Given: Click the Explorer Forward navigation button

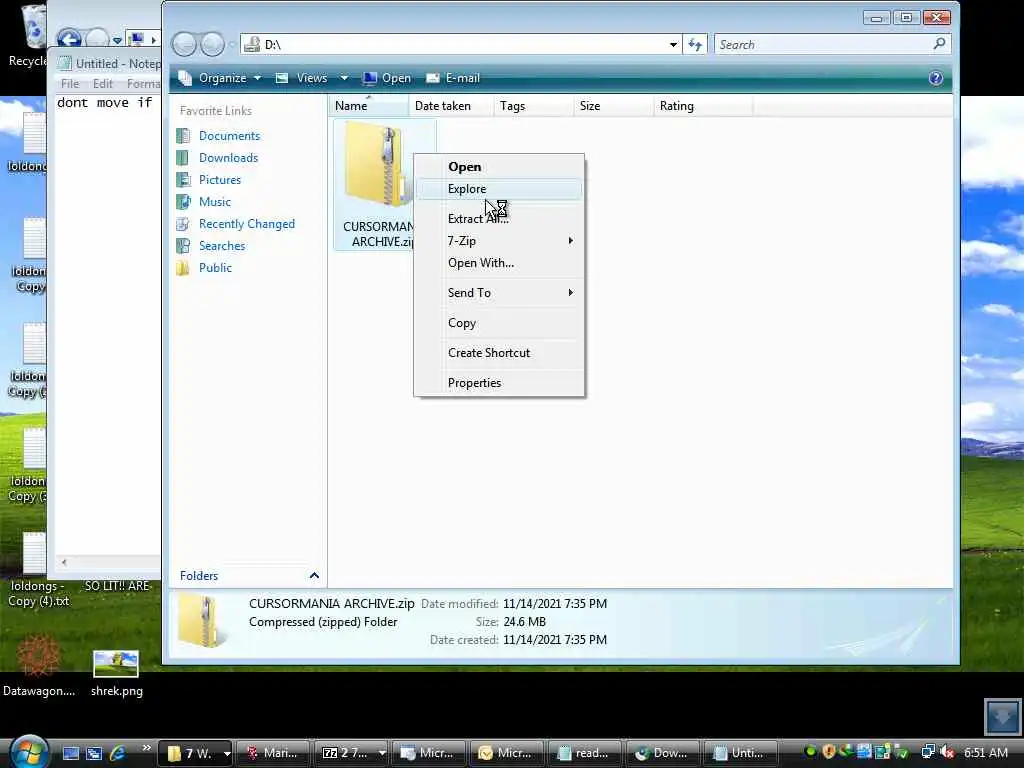Looking at the screenshot, I should click(x=212, y=44).
